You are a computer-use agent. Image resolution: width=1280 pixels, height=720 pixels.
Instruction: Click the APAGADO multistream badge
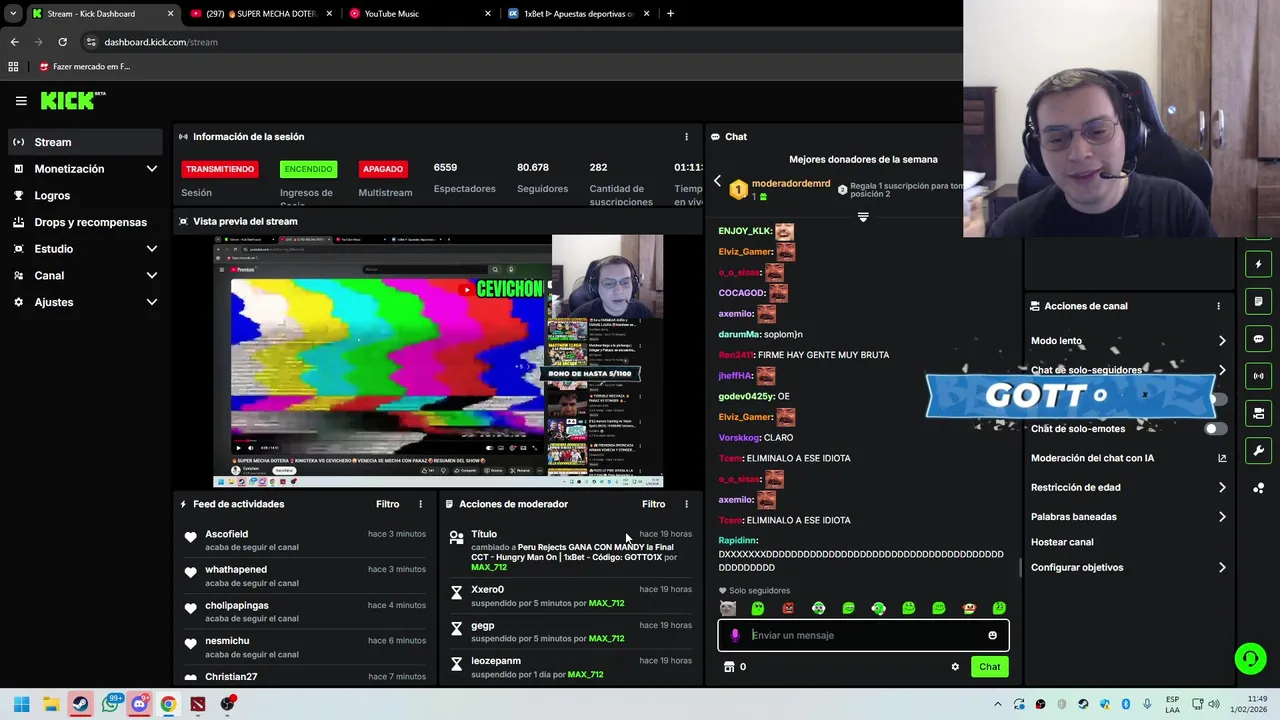tap(382, 169)
